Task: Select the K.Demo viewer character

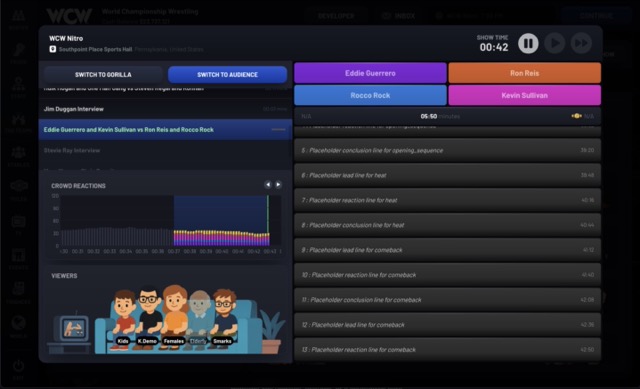Action: (147, 316)
